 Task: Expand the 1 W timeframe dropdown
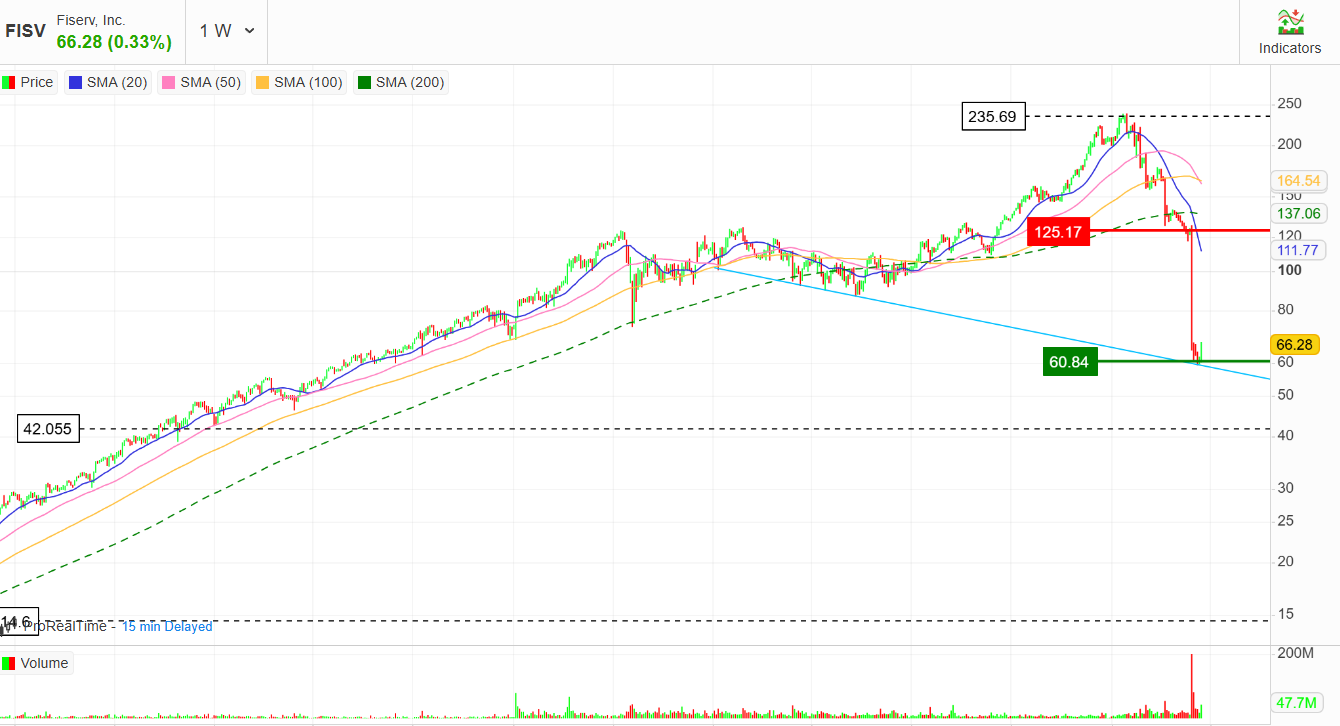coord(227,31)
